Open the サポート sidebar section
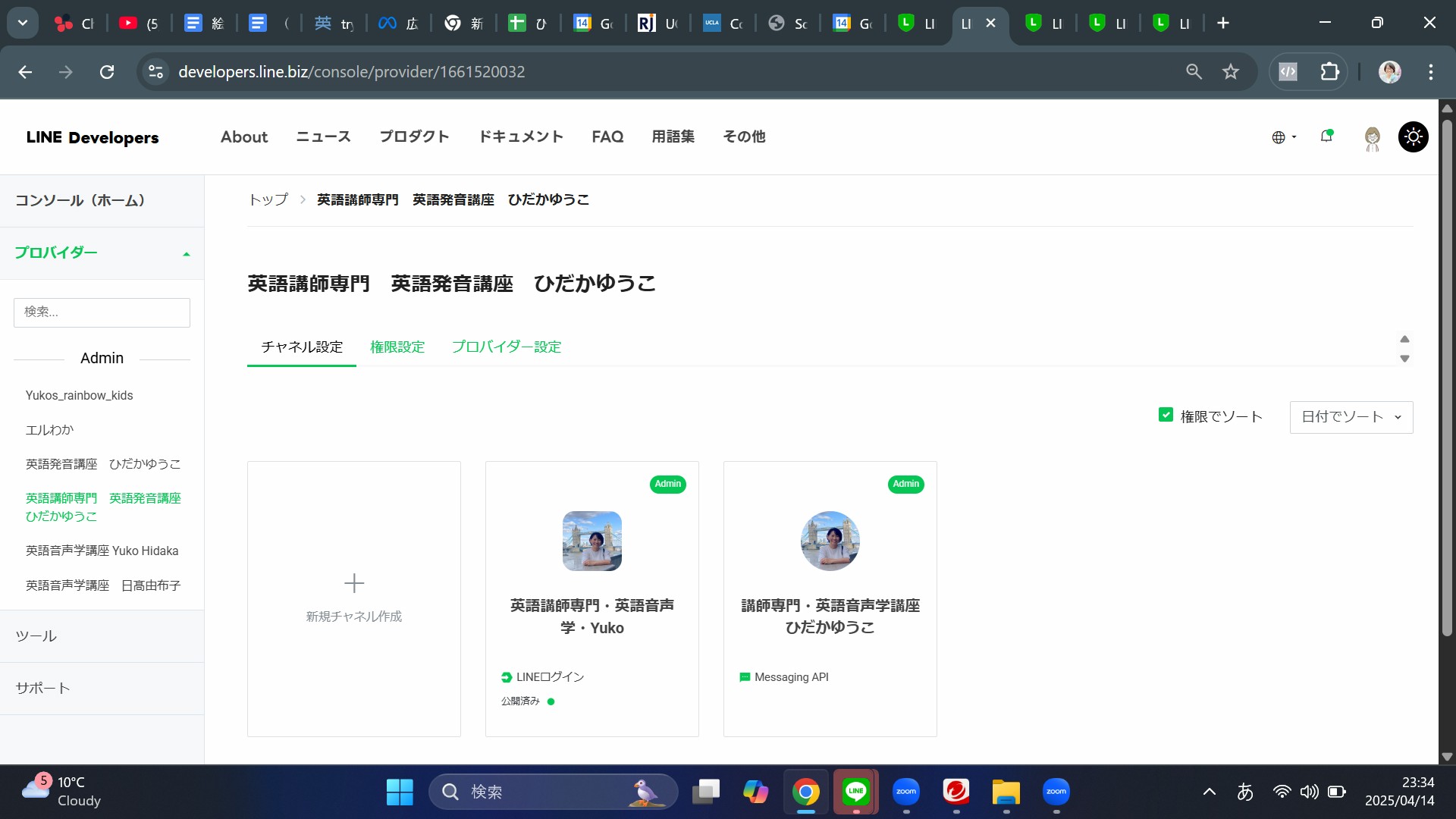The height and width of the screenshot is (819, 1456). point(102,689)
